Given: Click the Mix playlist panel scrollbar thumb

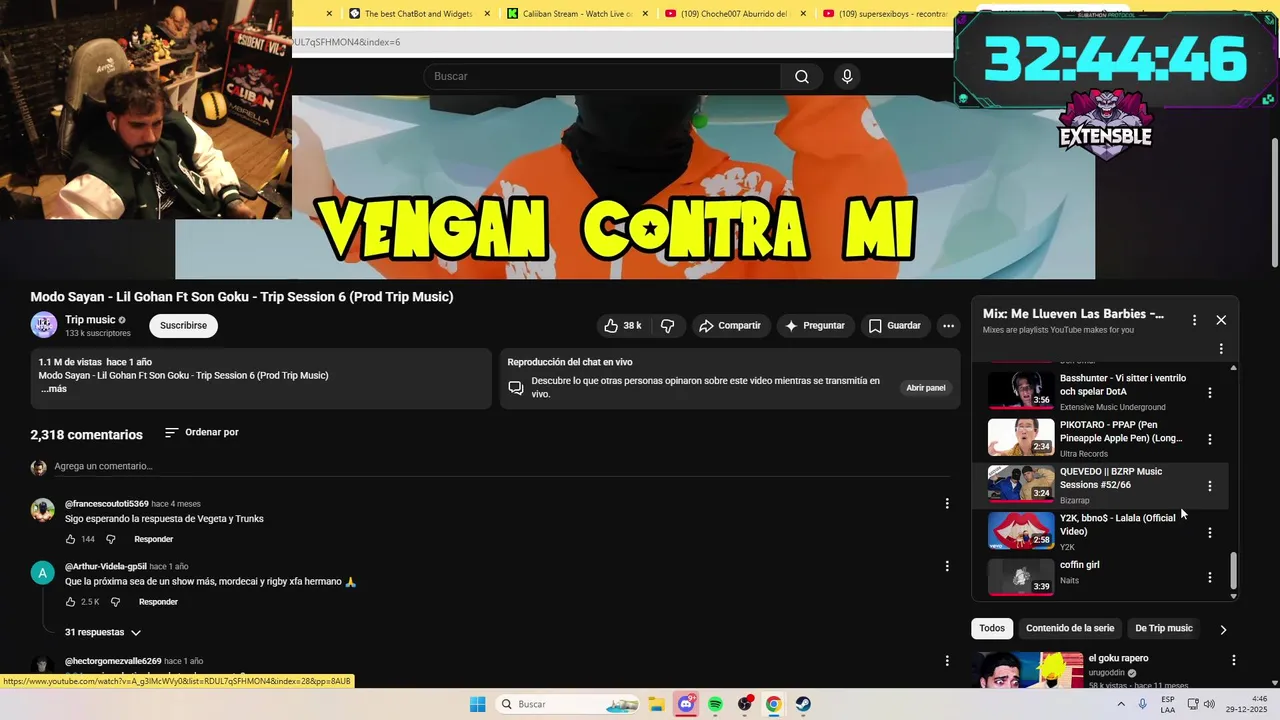Looking at the screenshot, I should tap(1233, 571).
